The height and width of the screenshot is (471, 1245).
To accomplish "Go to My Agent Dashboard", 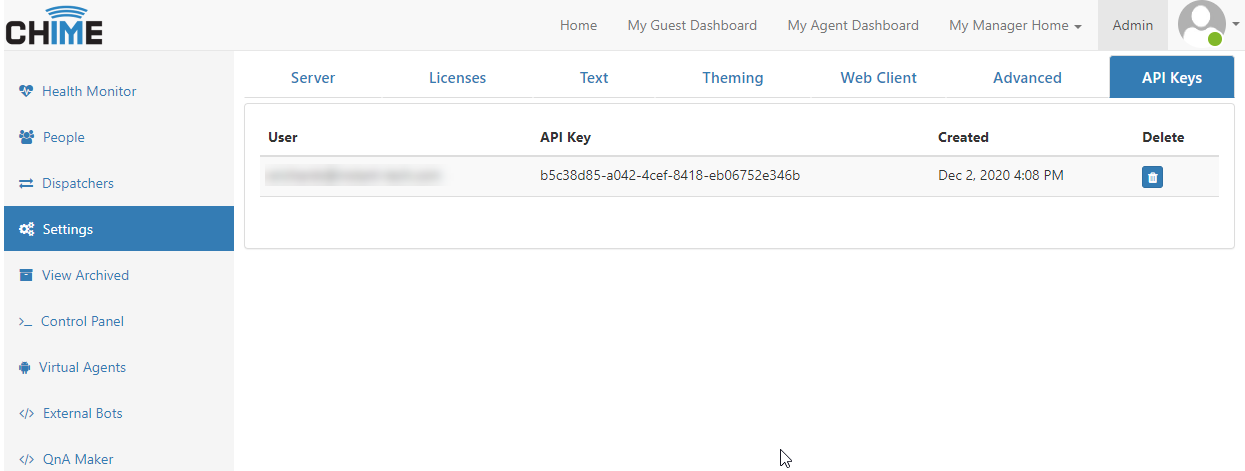I will (853, 26).
